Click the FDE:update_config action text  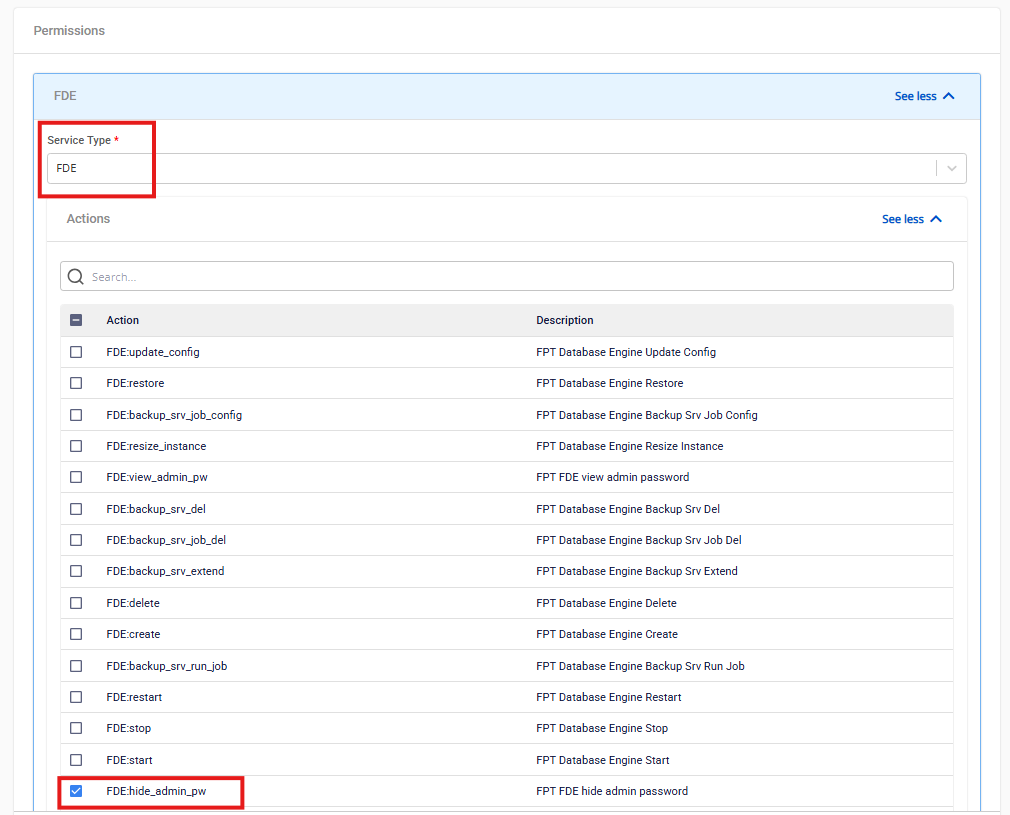click(x=153, y=352)
